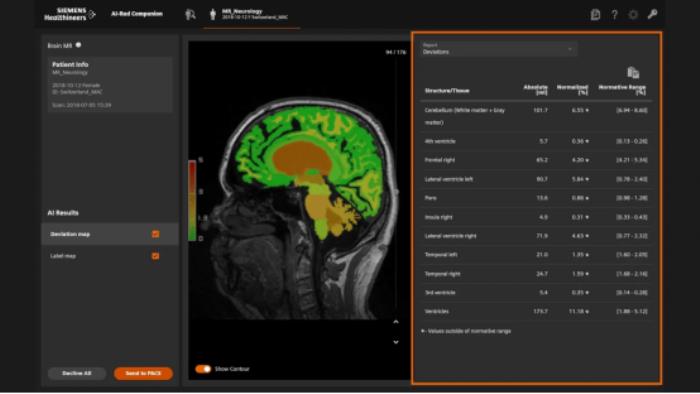Click the Send to PACS button

[143, 373]
